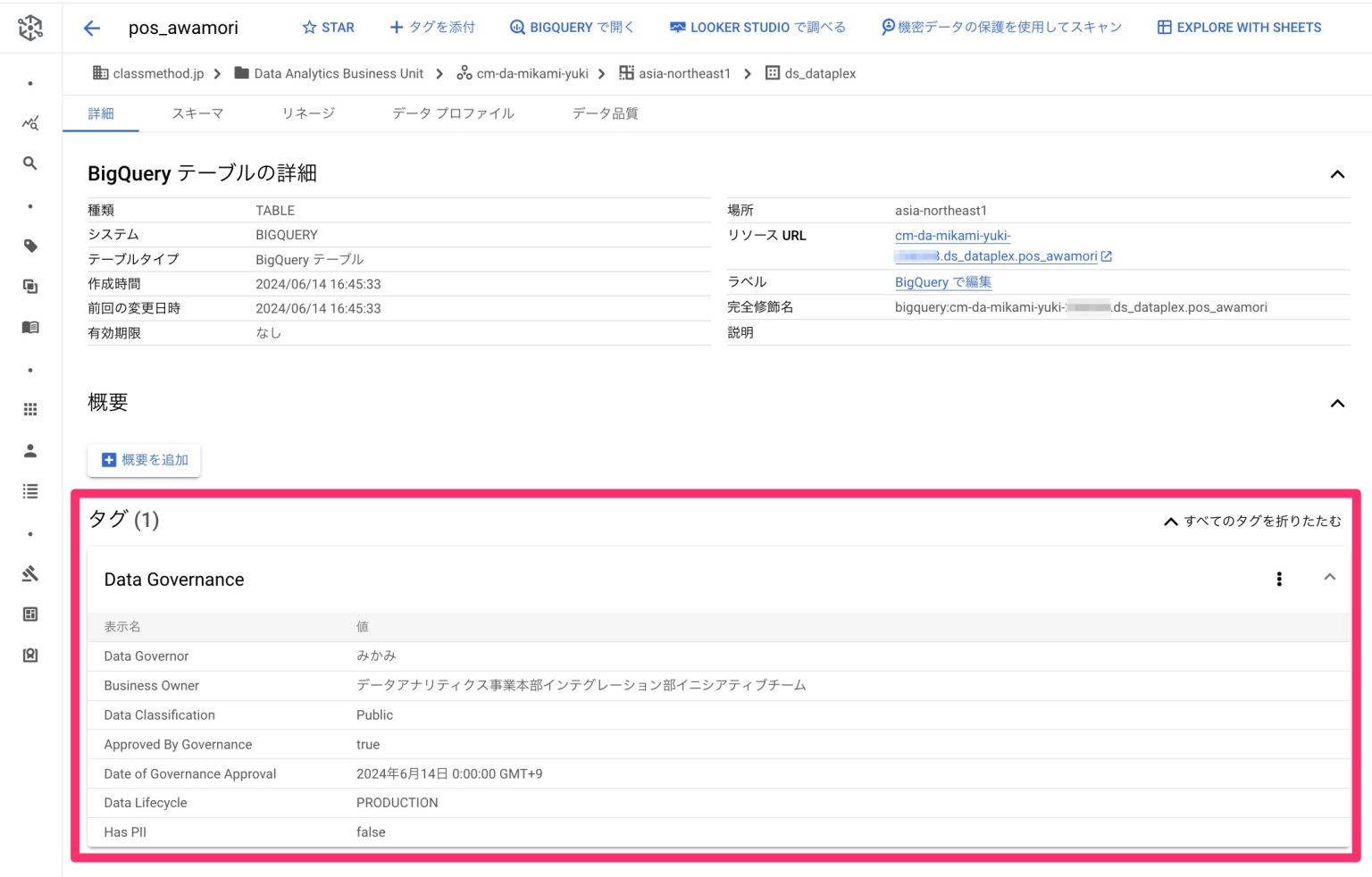Click the tag icon in the left sidebar
The image size is (1372, 877).
pyautogui.click(x=29, y=246)
